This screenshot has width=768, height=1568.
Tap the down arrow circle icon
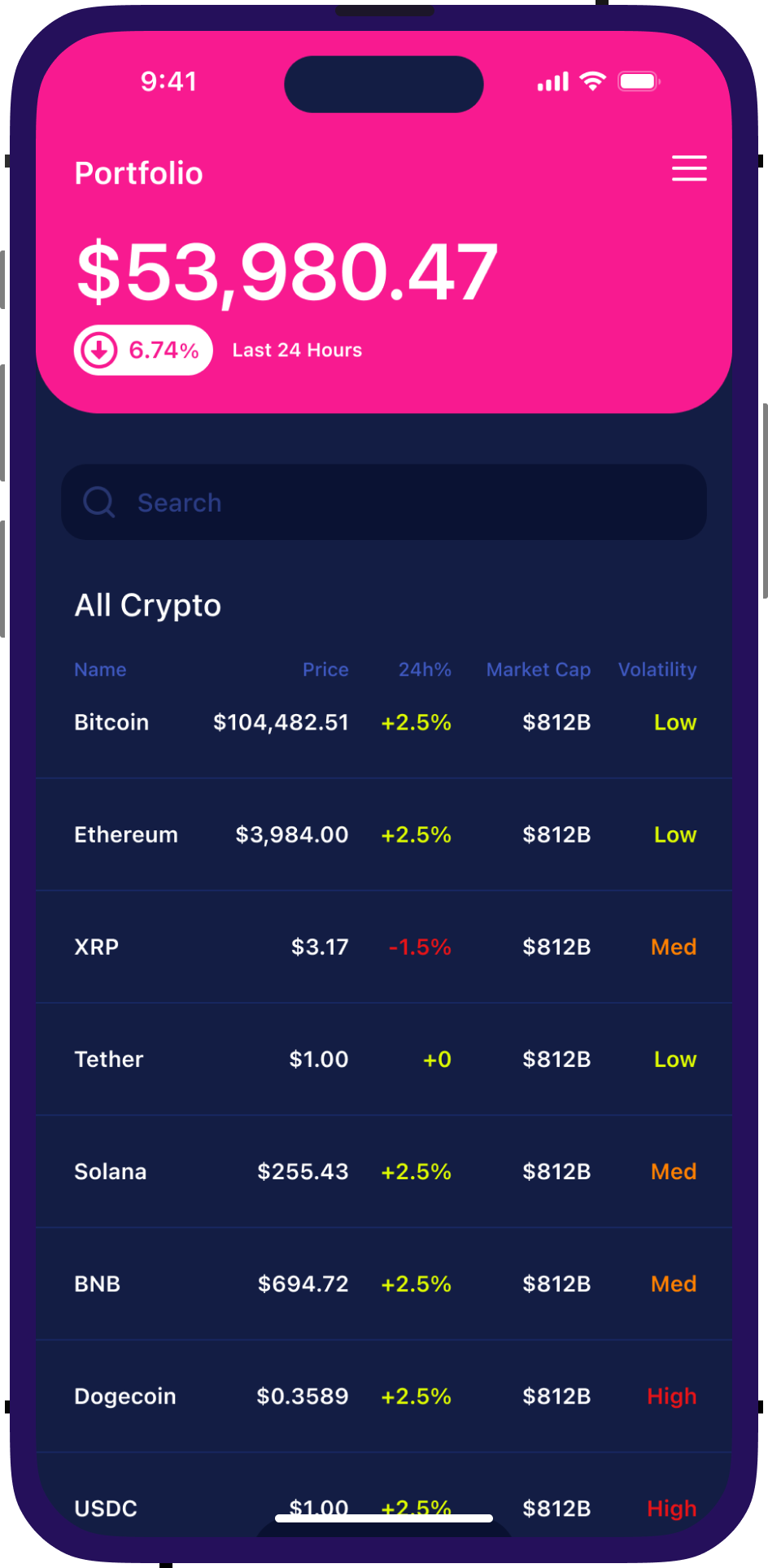100,351
